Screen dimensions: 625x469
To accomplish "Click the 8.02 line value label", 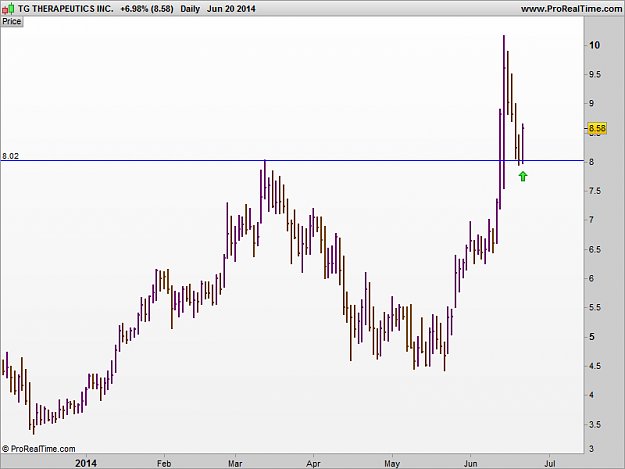I will click(10, 156).
